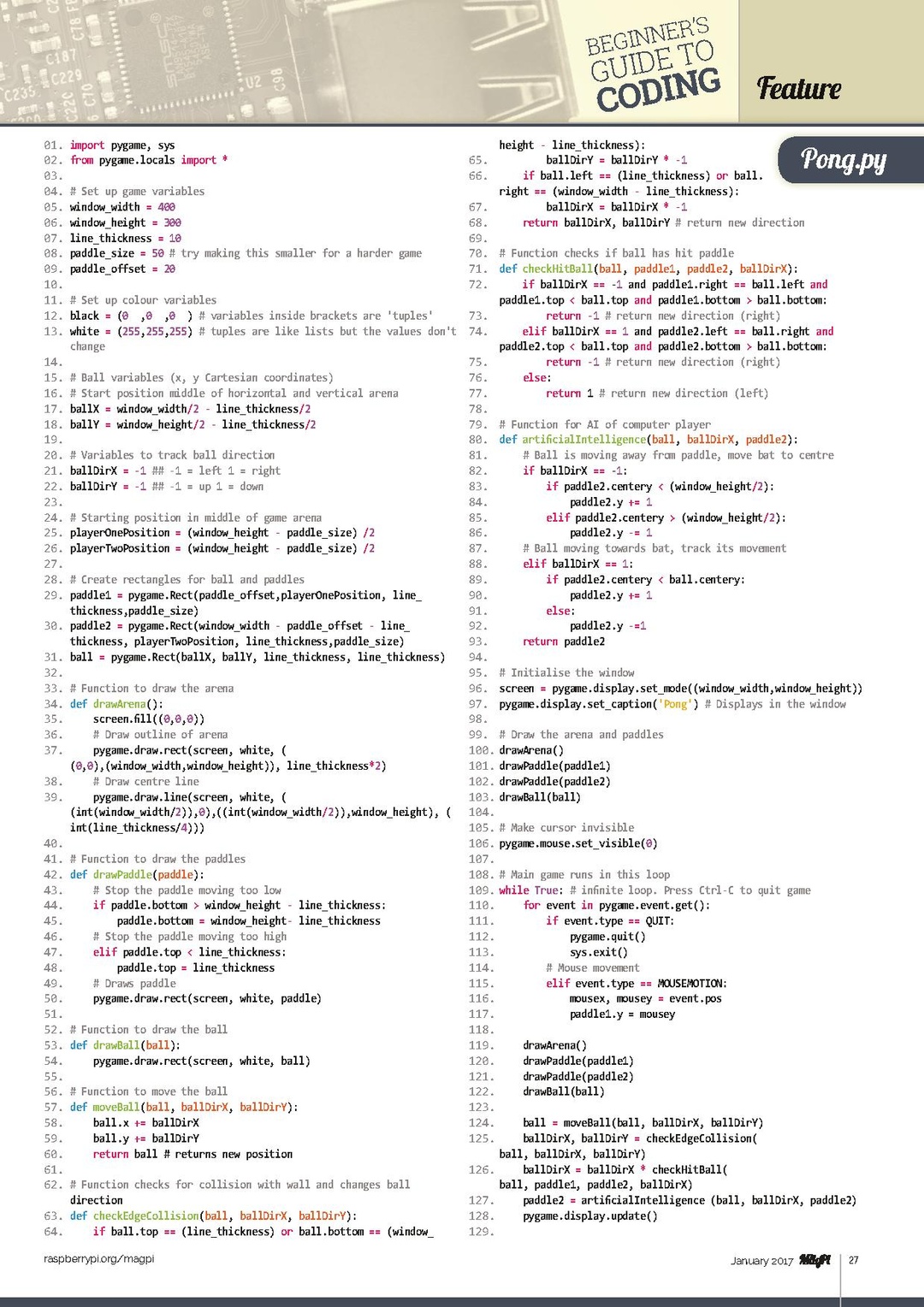This screenshot has height=1307, width=924.
Task: Click the 'import pygame, sys' code line
Action: 122,145
